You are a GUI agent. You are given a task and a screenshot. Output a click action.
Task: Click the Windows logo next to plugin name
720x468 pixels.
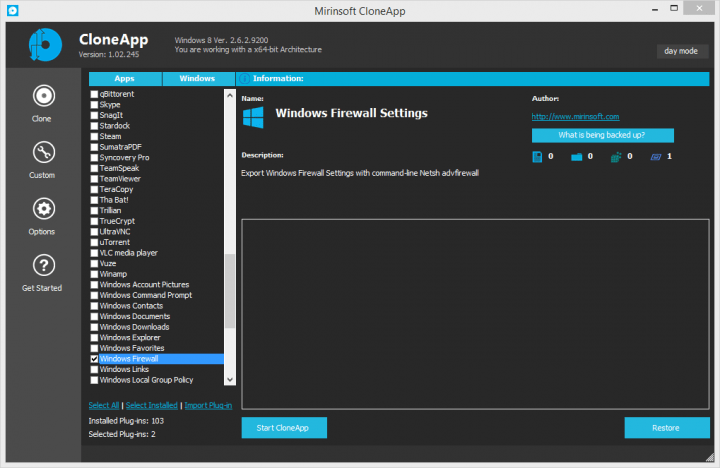pyautogui.click(x=253, y=117)
